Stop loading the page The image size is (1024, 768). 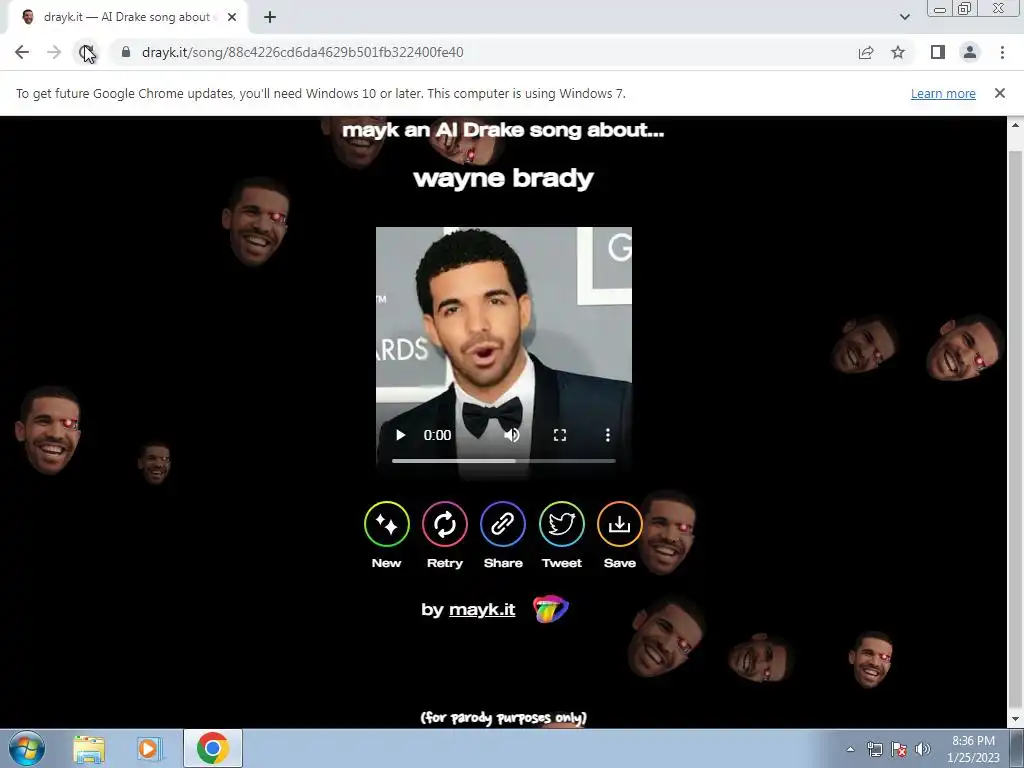(x=86, y=52)
